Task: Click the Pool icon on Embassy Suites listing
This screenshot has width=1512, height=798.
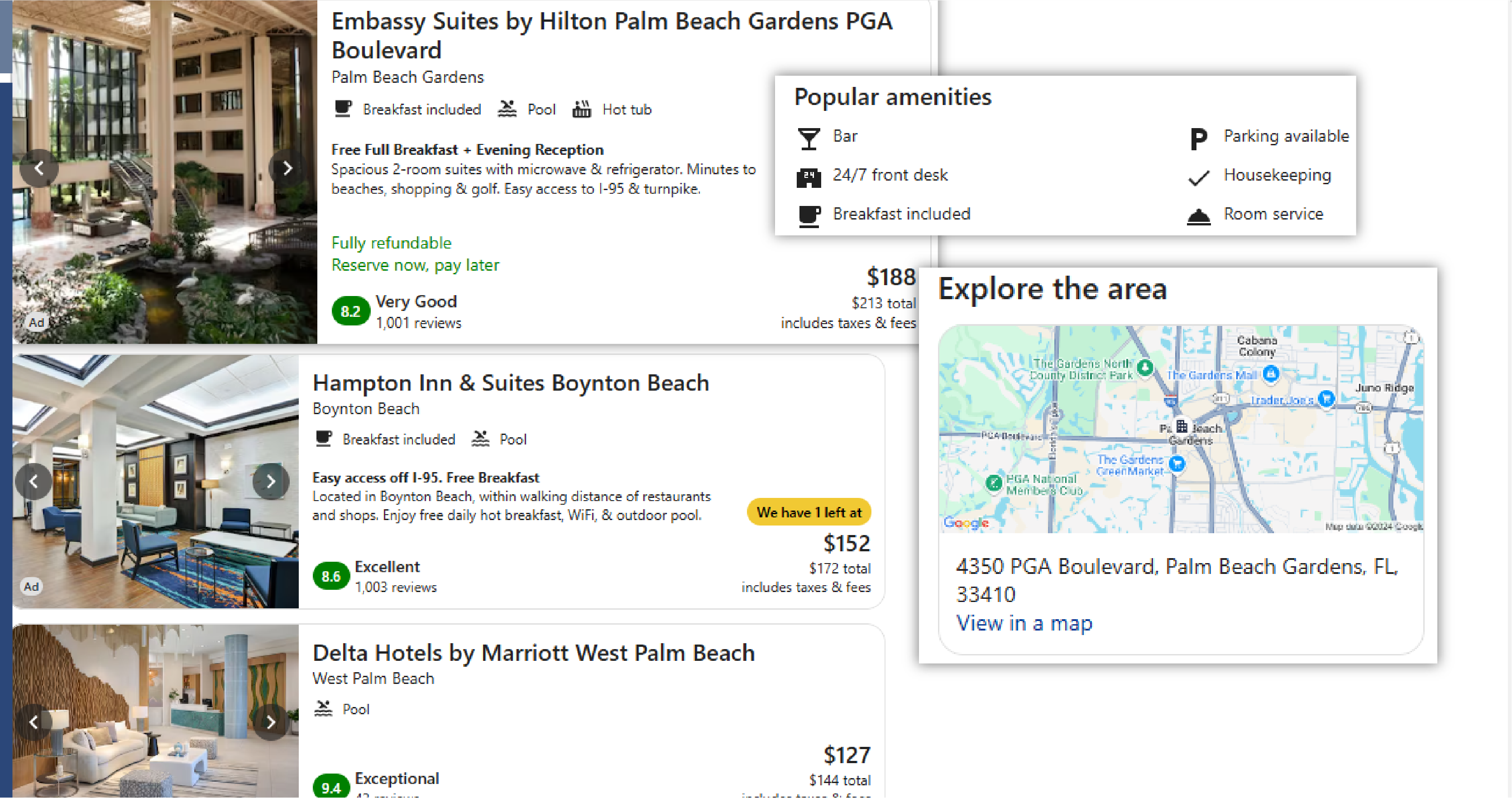Action: (x=507, y=109)
